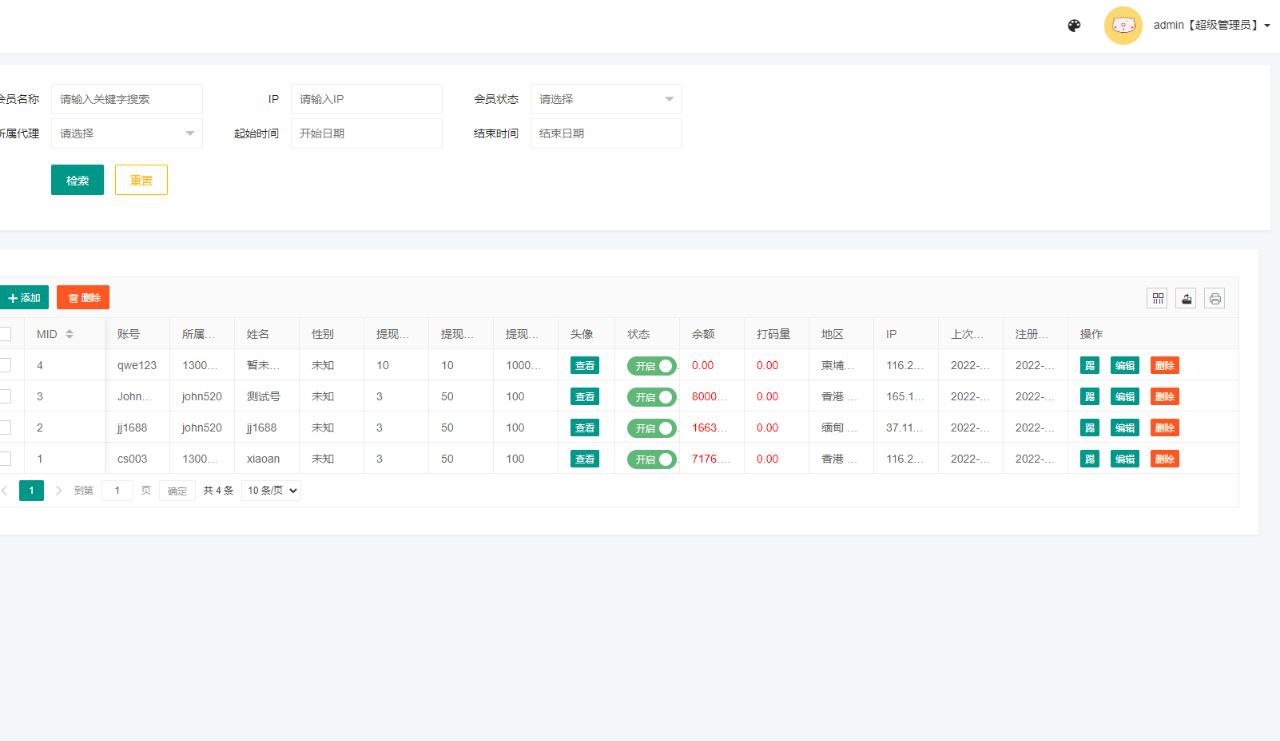Viewport: 1280px width, 741px height.
Task: Toggle status switch for account cs003
Action: 651,460
